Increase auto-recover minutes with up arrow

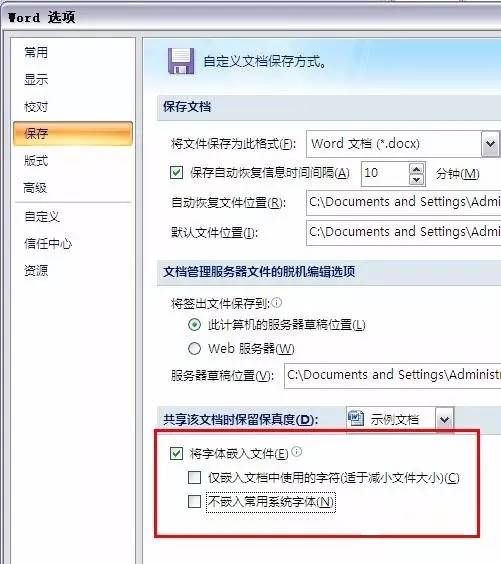[x=416, y=168]
